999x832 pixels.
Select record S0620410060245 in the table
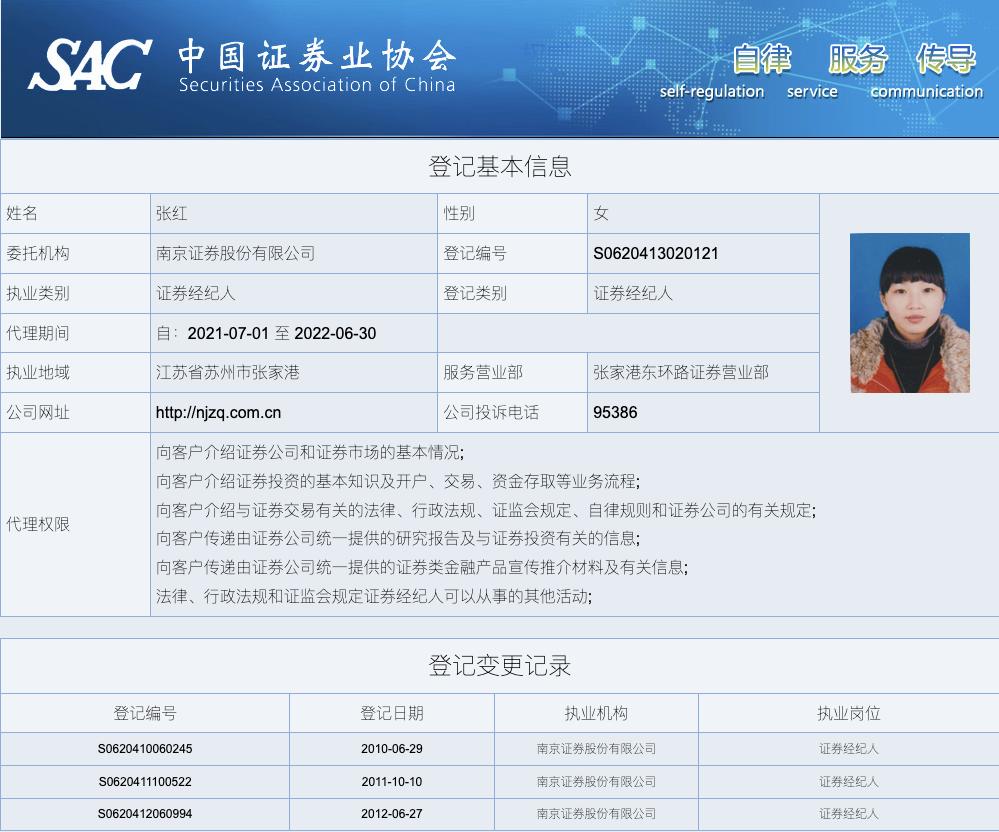[145, 747]
